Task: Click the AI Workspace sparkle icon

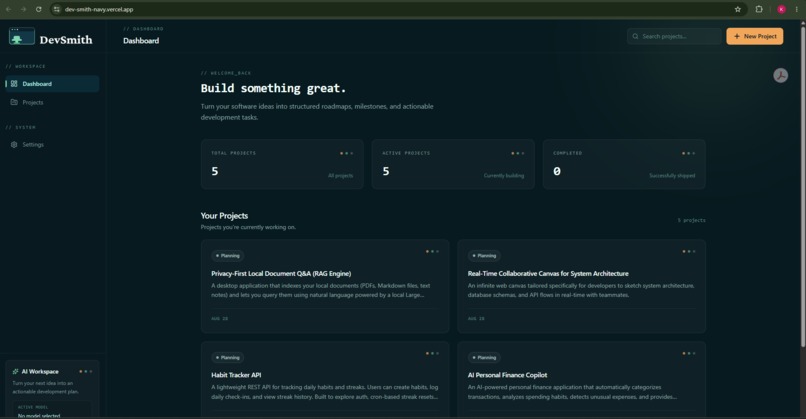Action: [x=15, y=371]
